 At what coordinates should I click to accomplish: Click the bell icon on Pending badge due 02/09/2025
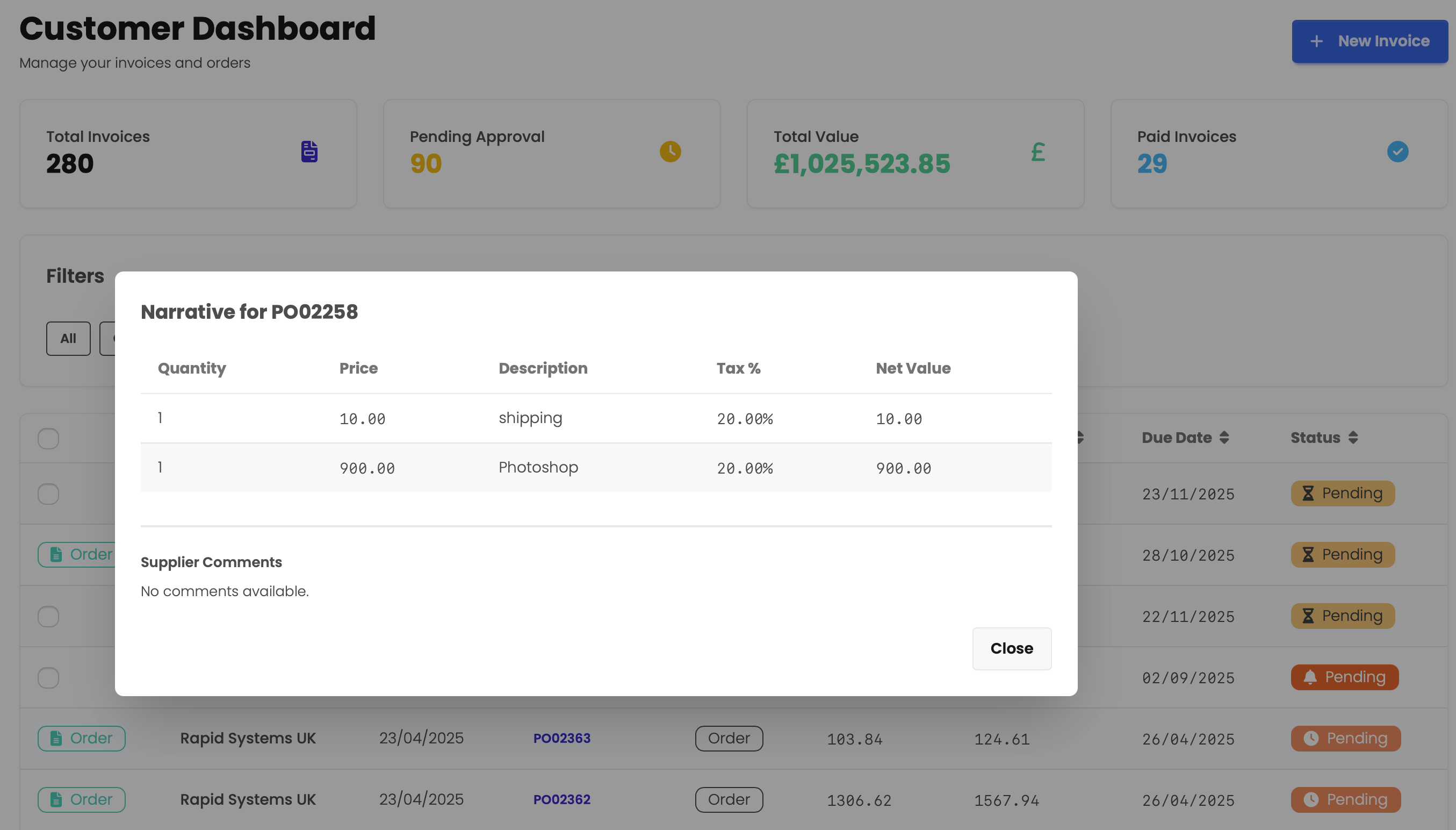click(x=1310, y=677)
